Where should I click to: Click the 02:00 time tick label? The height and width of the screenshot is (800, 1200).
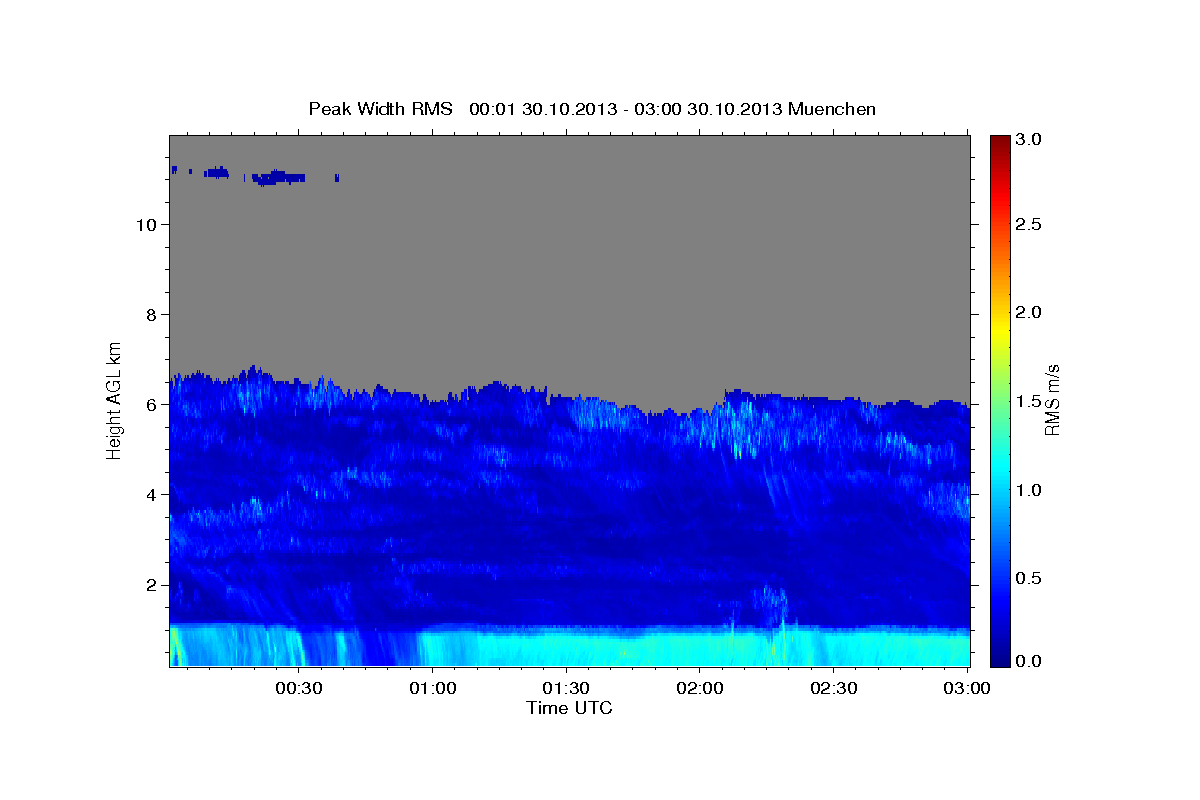700,689
